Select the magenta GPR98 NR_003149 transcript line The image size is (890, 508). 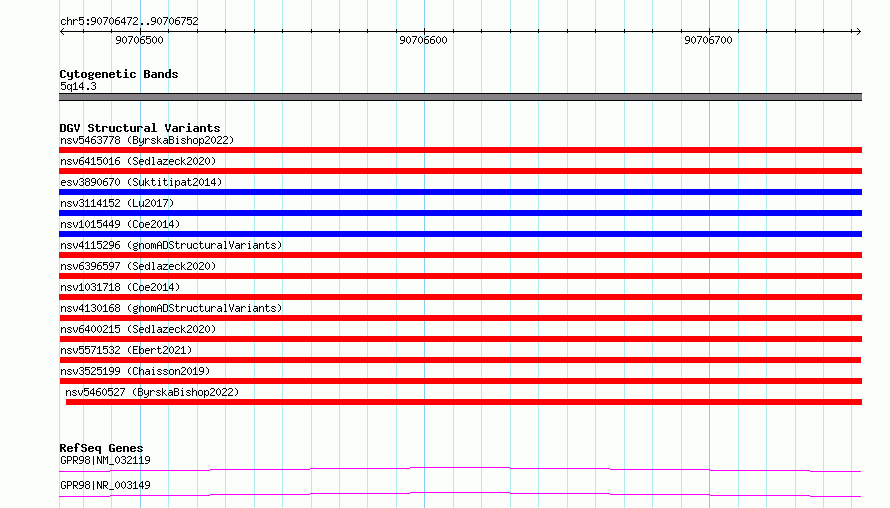(460, 494)
